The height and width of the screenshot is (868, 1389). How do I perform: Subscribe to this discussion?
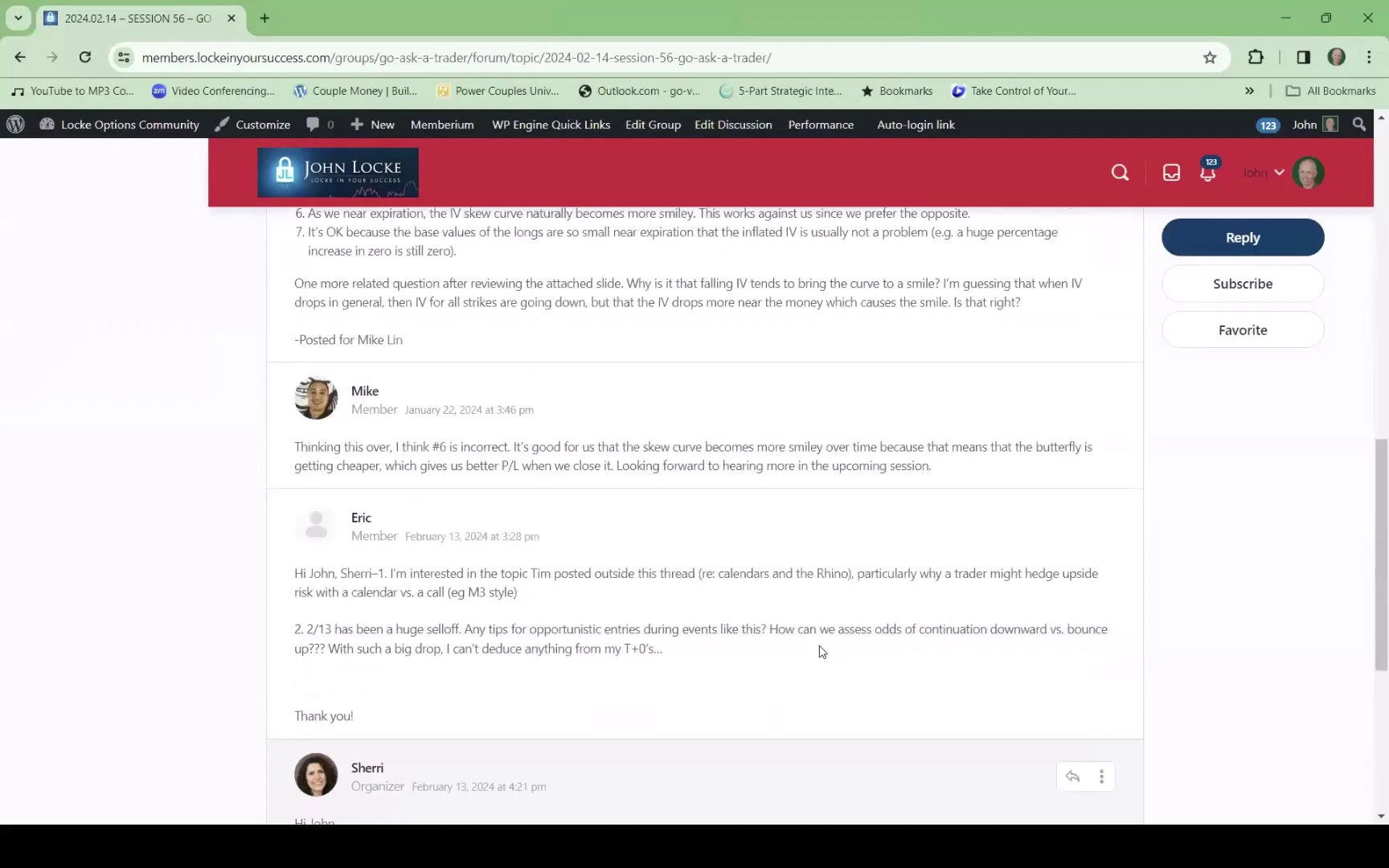(x=1243, y=284)
